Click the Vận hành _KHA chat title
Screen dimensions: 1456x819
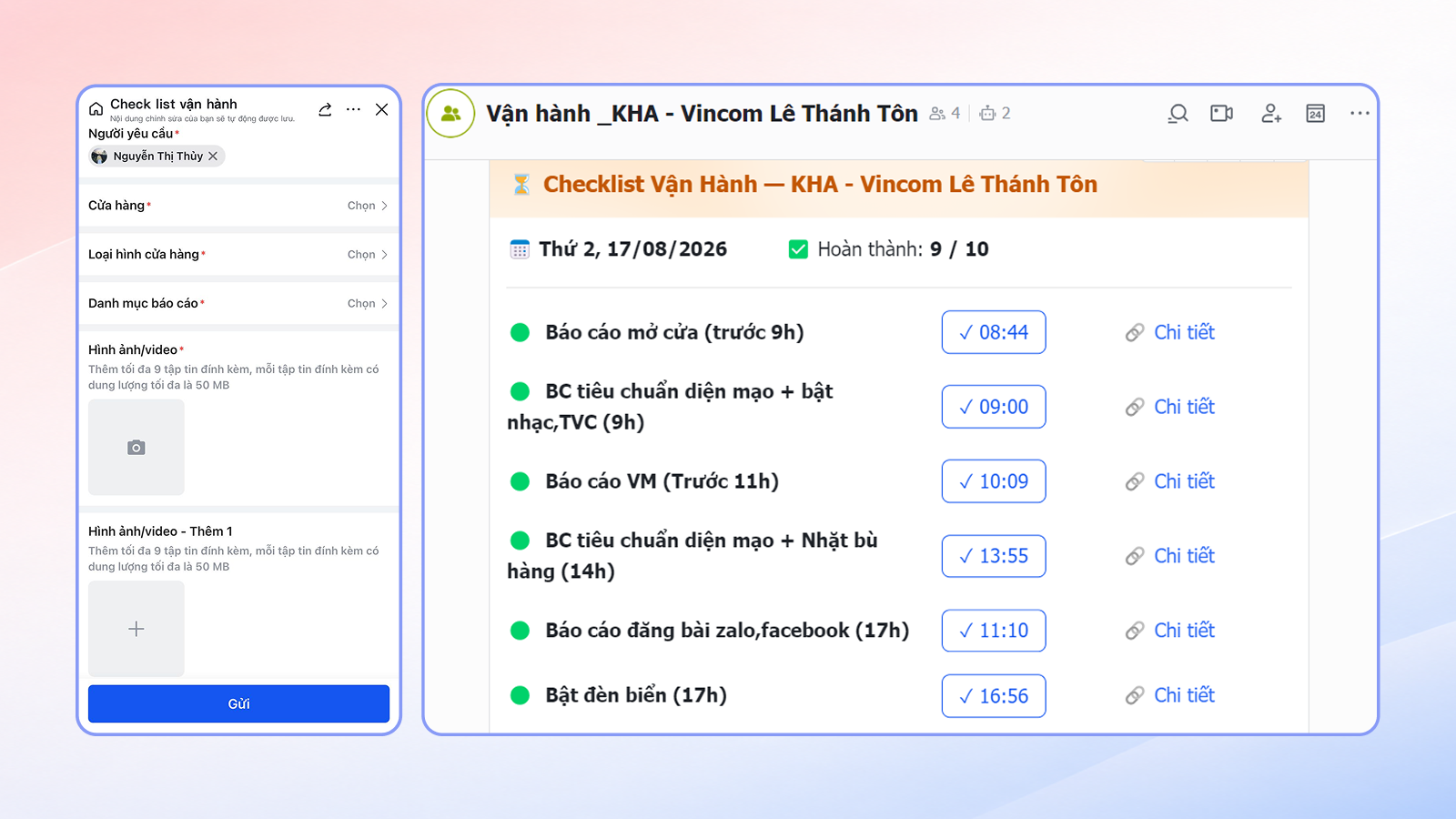tap(702, 114)
